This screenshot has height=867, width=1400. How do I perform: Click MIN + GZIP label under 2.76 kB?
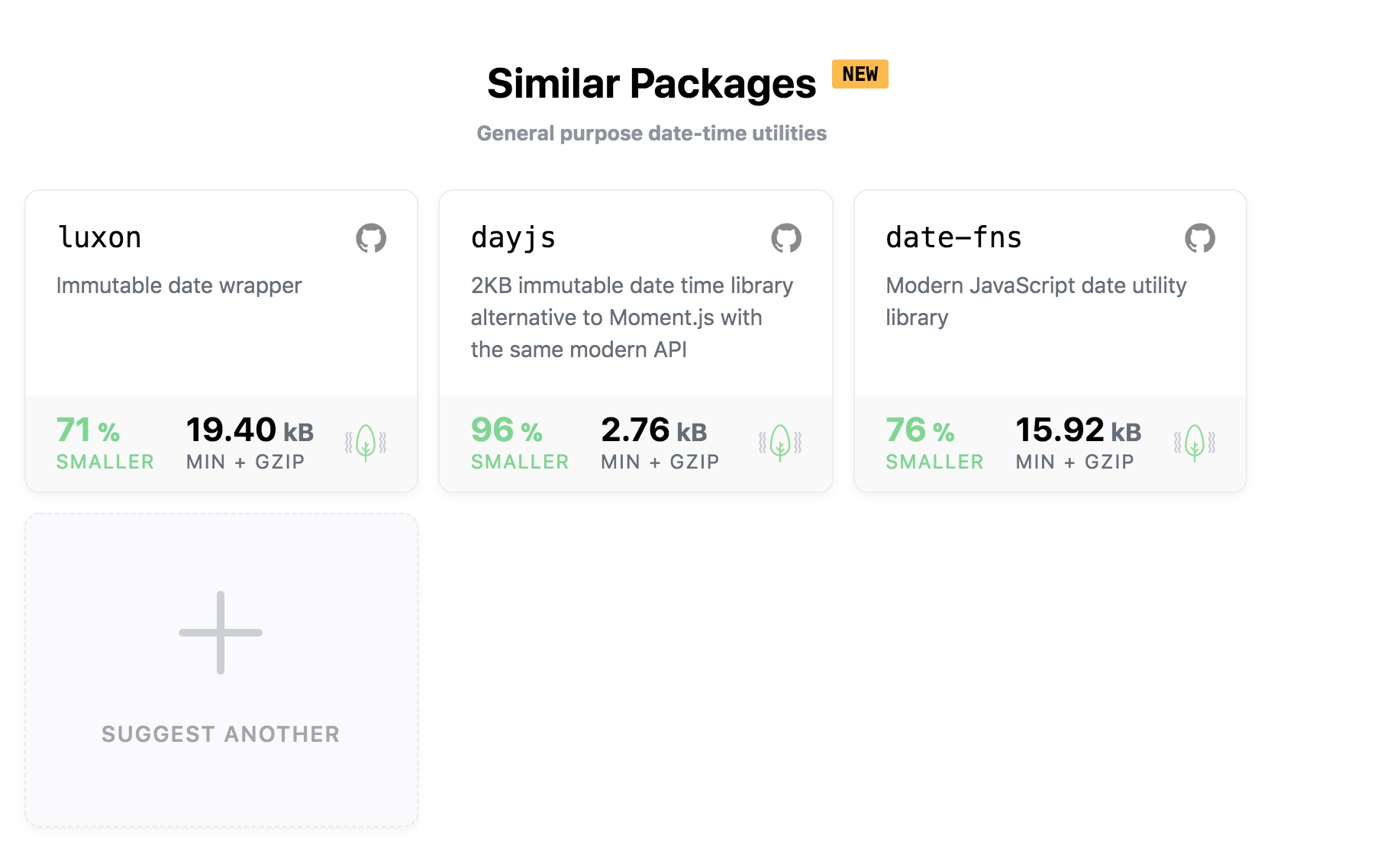(x=660, y=462)
